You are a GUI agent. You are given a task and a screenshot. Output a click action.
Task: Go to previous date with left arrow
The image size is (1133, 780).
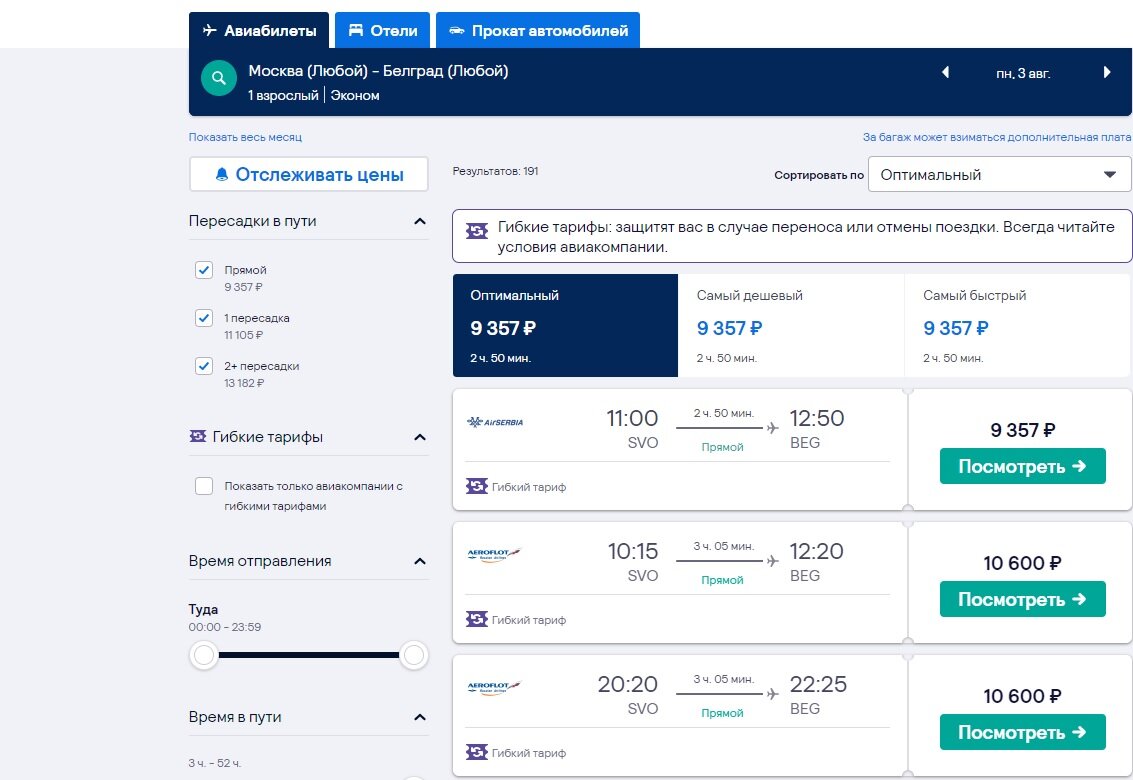(945, 72)
